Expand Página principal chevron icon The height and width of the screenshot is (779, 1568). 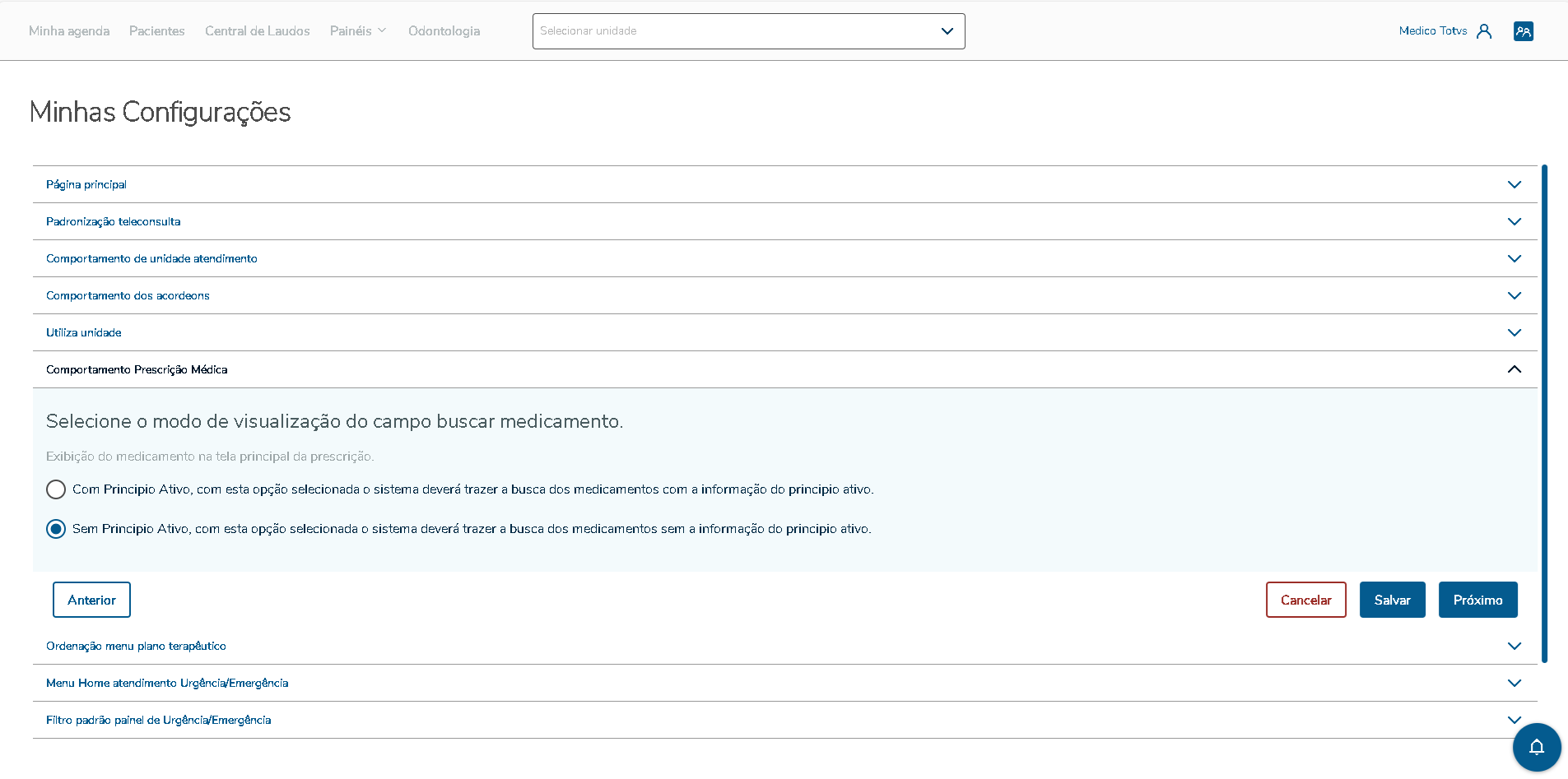tap(1514, 184)
